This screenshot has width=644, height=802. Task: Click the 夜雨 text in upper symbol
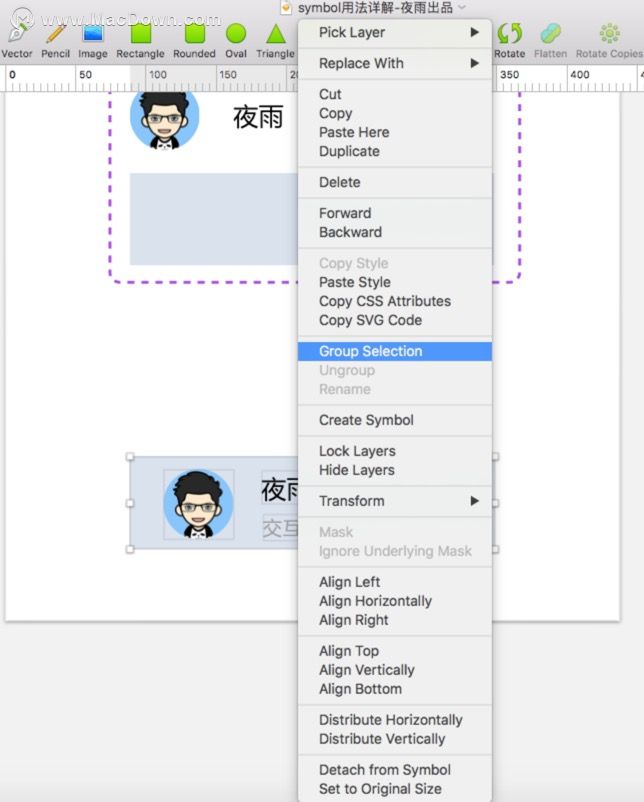pyautogui.click(x=258, y=117)
